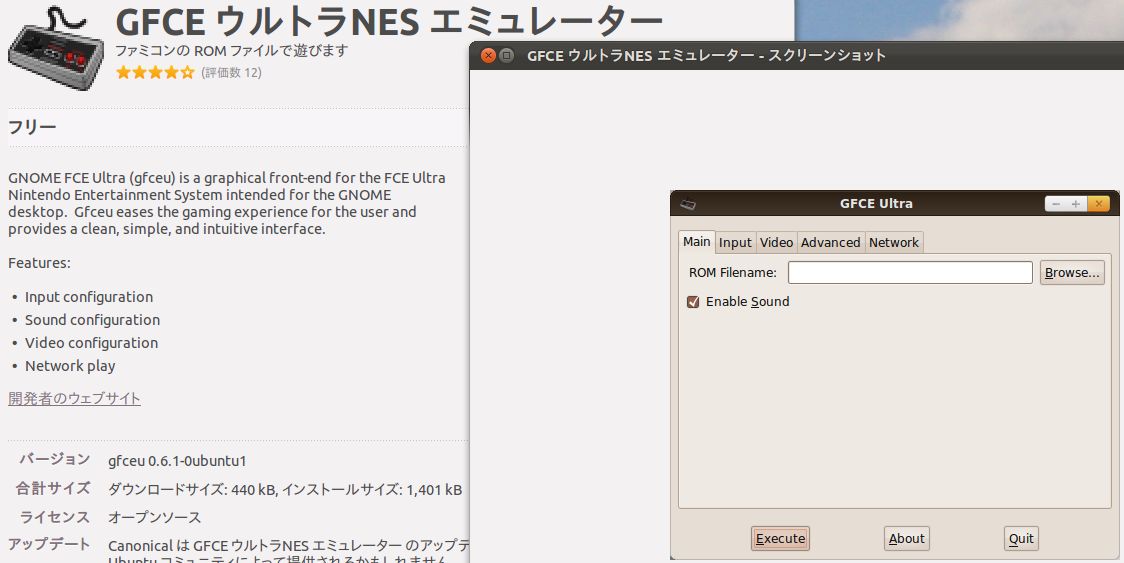Screen dimensions: 1124x563
Task: Click the five-star rating stars
Action: 155,72
